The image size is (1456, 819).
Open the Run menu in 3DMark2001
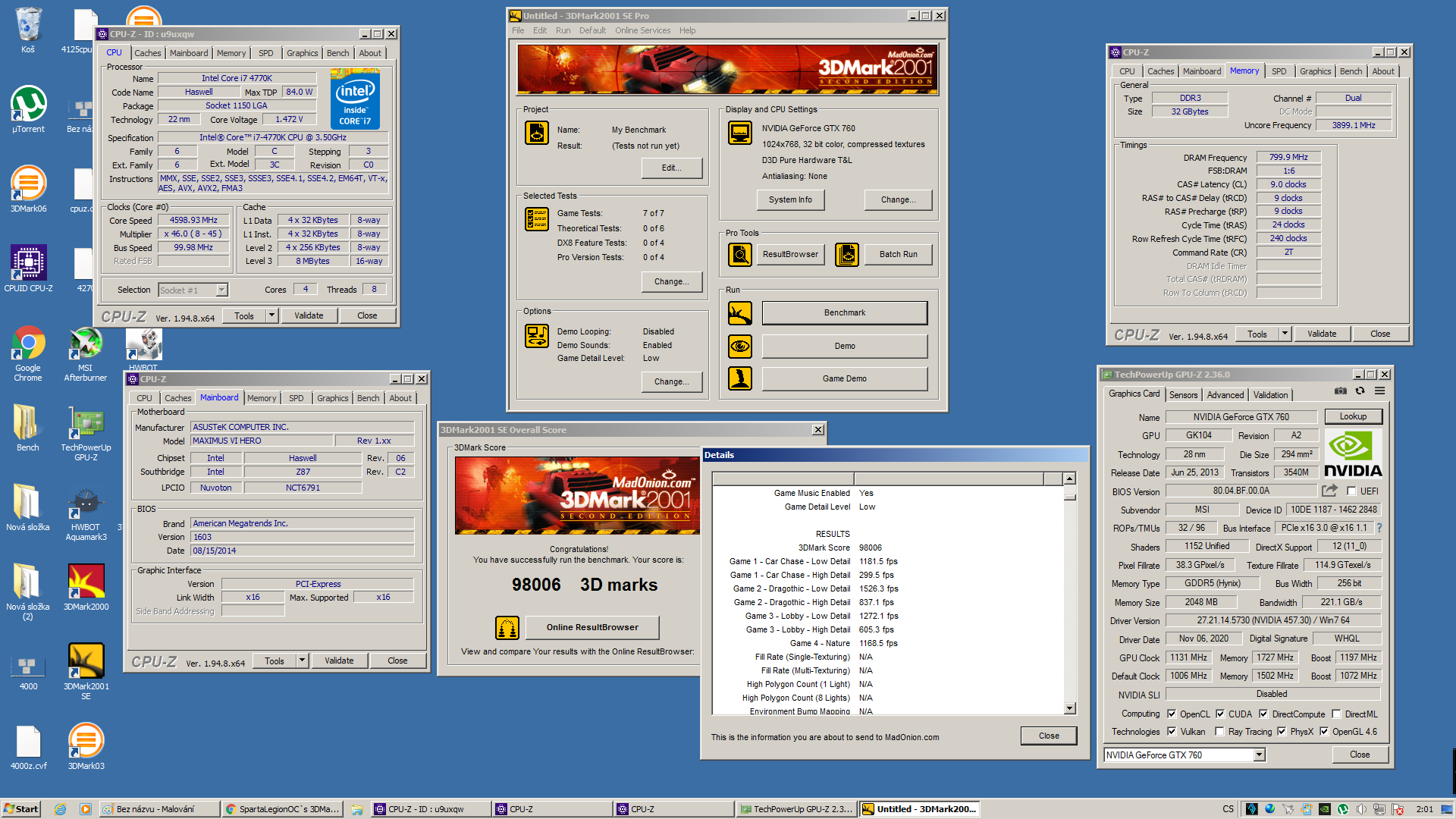tap(563, 31)
